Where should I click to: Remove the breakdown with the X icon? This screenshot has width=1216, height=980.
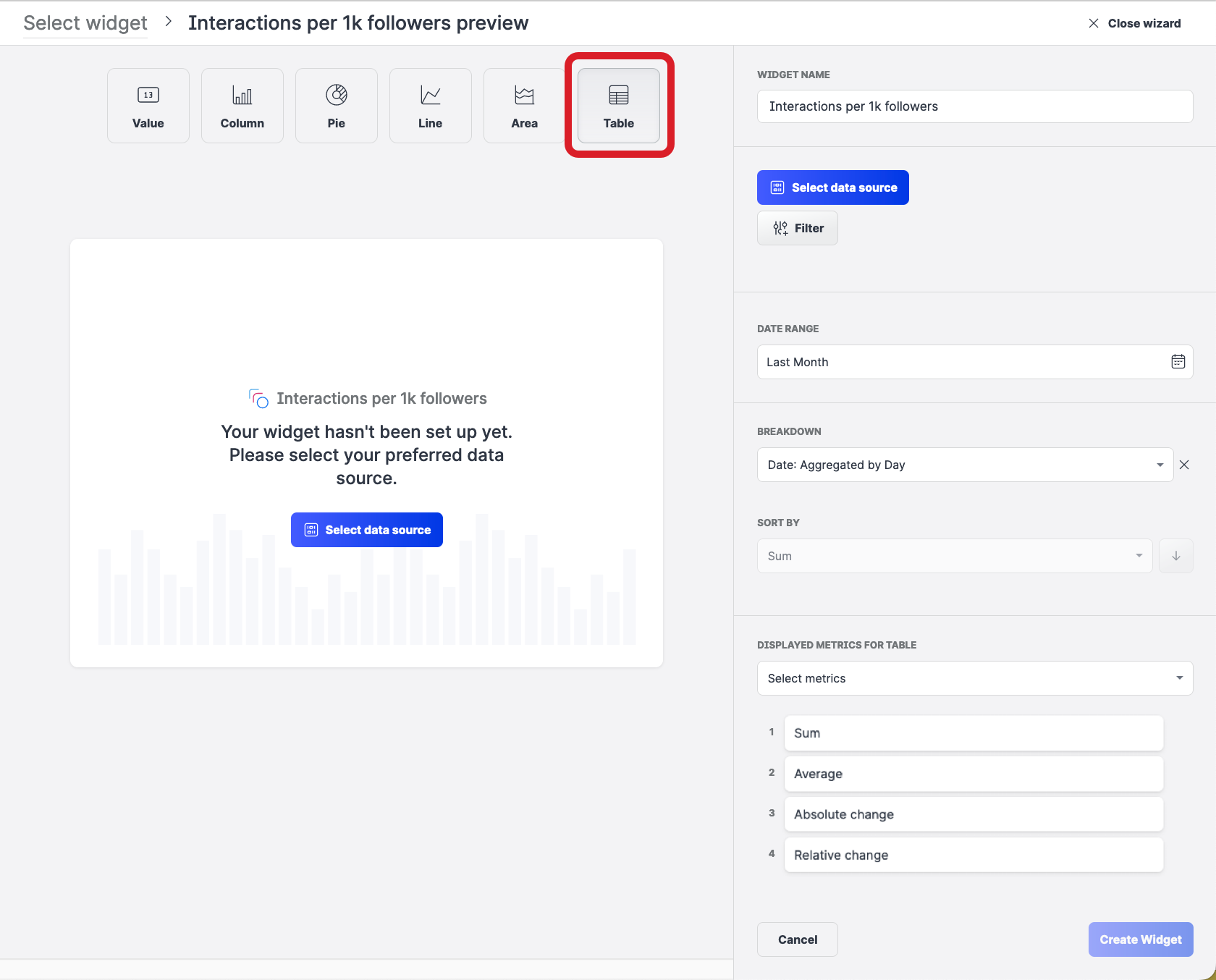pos(1184,465)
